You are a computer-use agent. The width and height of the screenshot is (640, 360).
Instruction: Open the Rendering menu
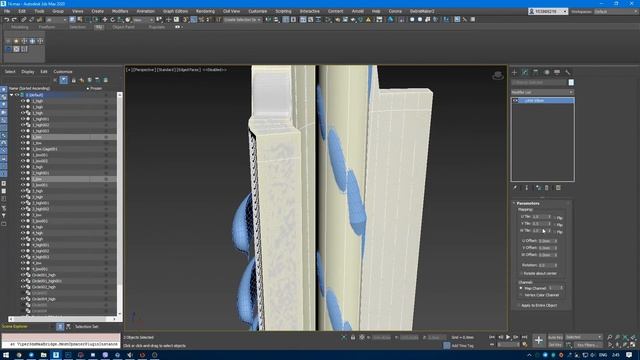205,11
